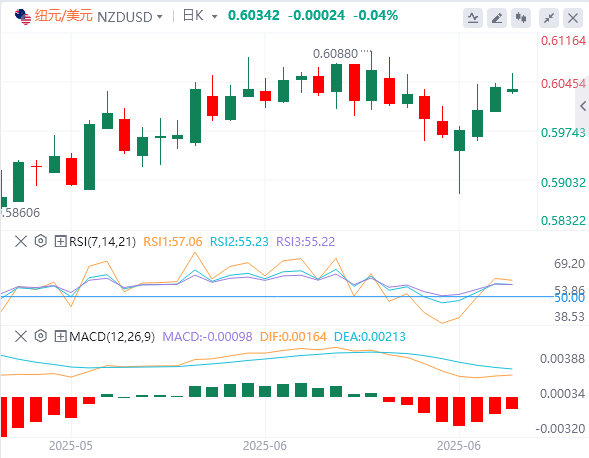Open the candlestick chart style icon

(x=521, y=18)
